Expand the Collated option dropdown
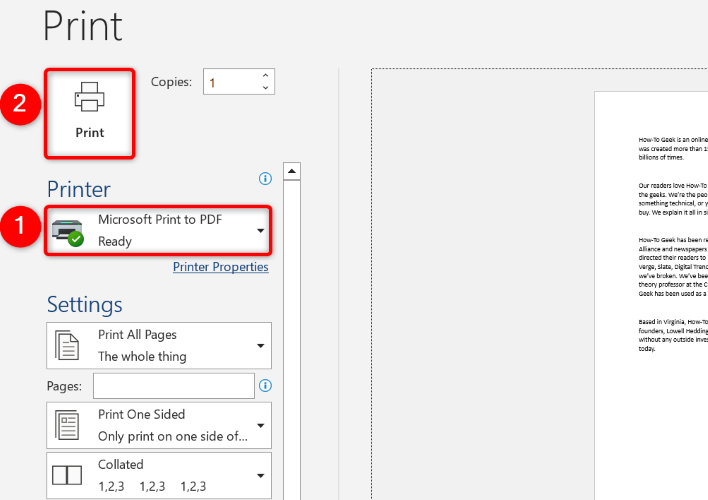 point(159,476)
